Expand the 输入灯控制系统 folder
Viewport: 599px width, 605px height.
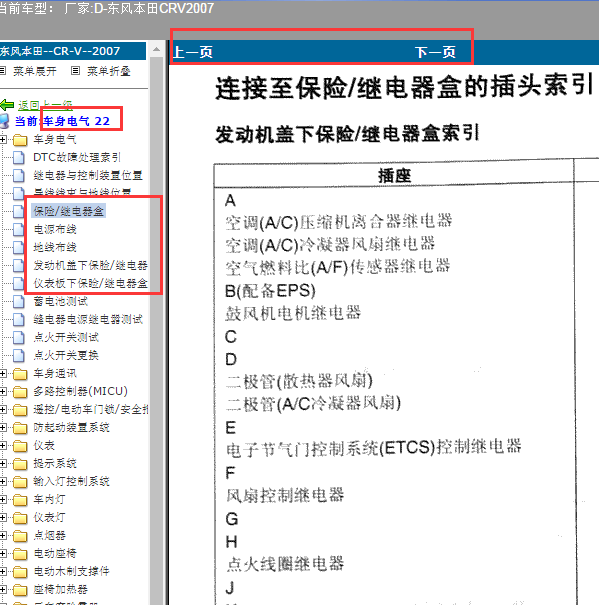click(3, 482)
